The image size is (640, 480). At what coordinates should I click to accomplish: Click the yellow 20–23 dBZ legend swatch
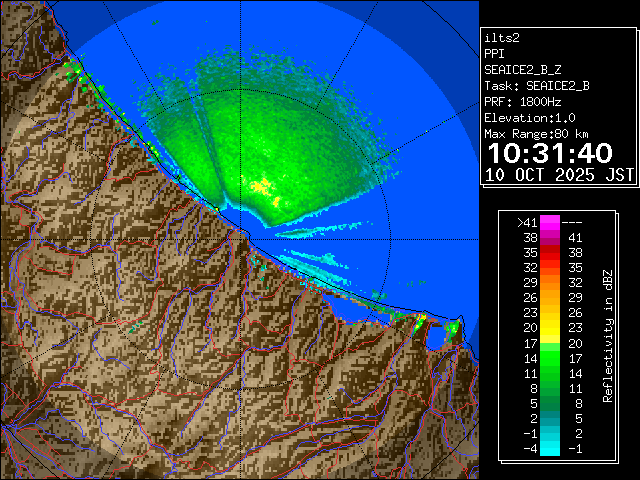[550, 327]
